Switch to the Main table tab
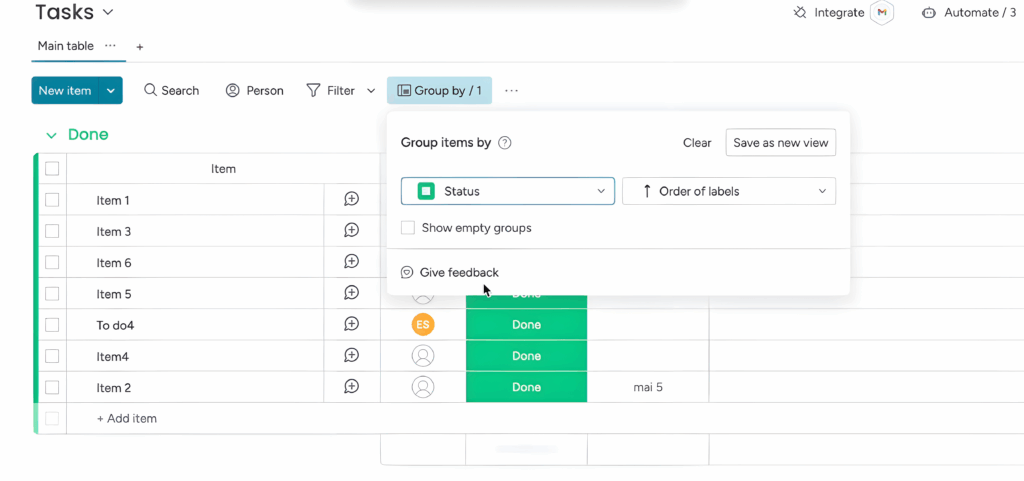 [x=65, y=46]
